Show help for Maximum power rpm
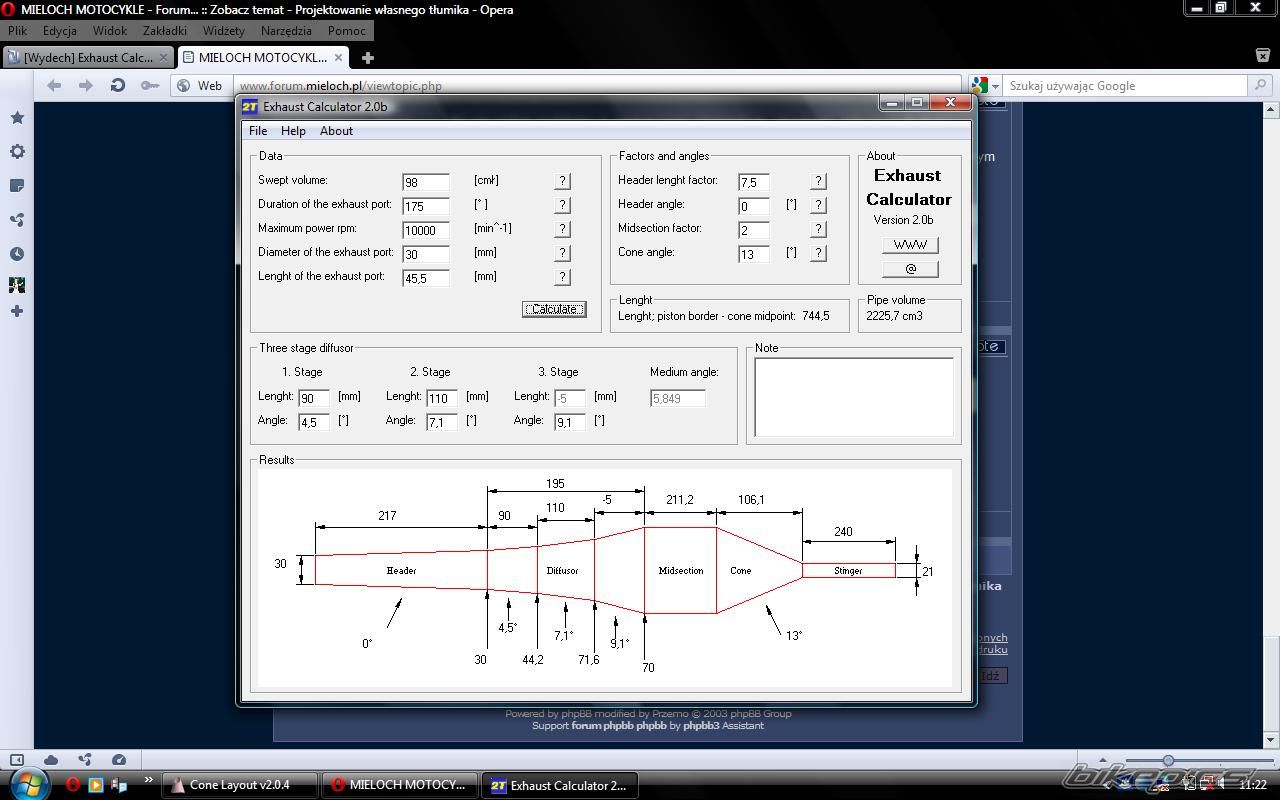The height and width of the screenshot is (800, 1280). [x=562, y=229]
